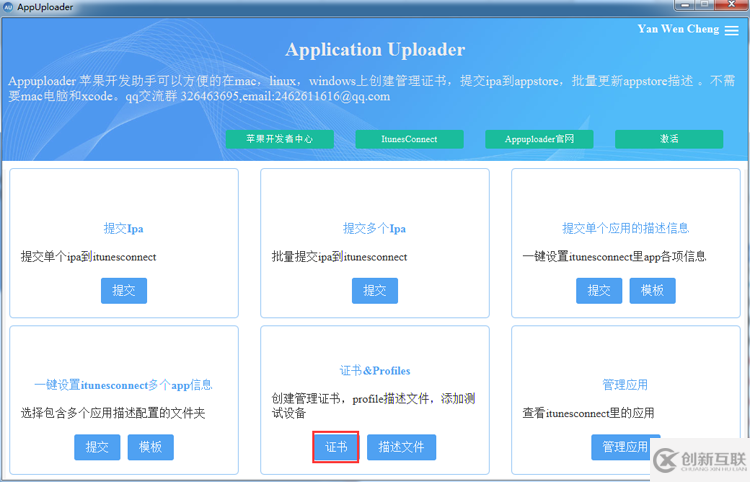Open the 证书 certificate button
Viewport: 750px width, 482px height.
pyautogui.click(x=336, y=447)
